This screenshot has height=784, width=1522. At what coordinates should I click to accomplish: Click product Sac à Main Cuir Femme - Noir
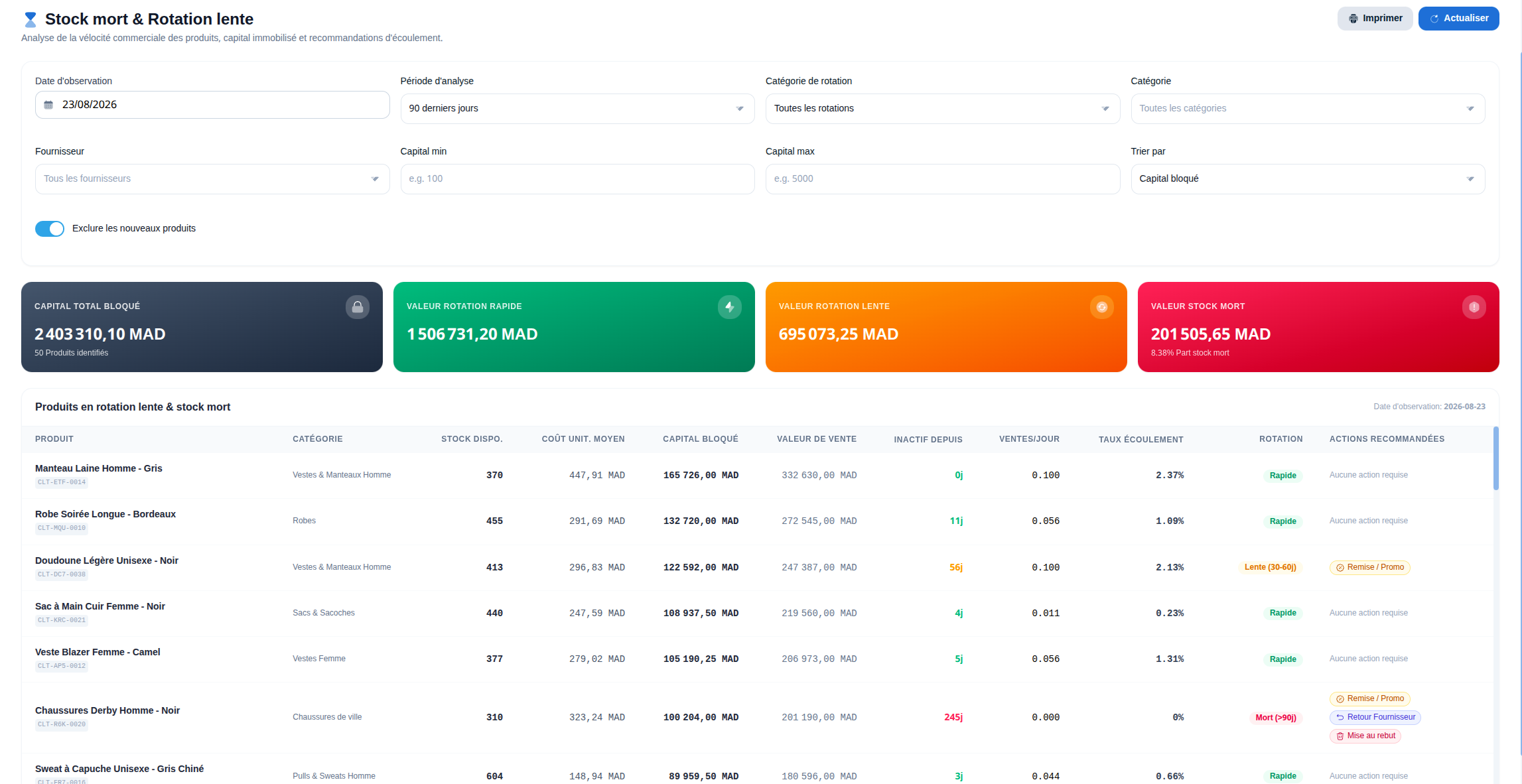tap(100, 606)
